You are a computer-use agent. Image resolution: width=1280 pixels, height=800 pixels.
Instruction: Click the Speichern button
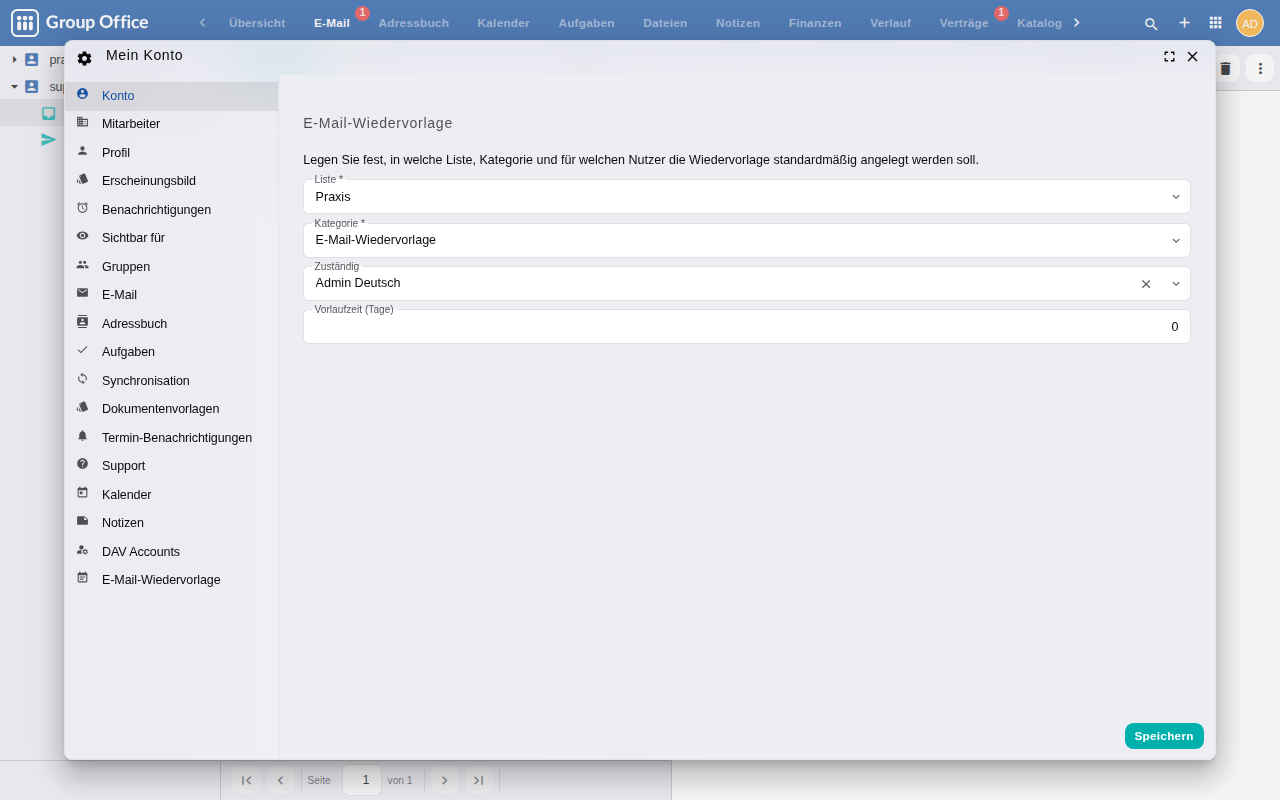(x=1164, y=736)
